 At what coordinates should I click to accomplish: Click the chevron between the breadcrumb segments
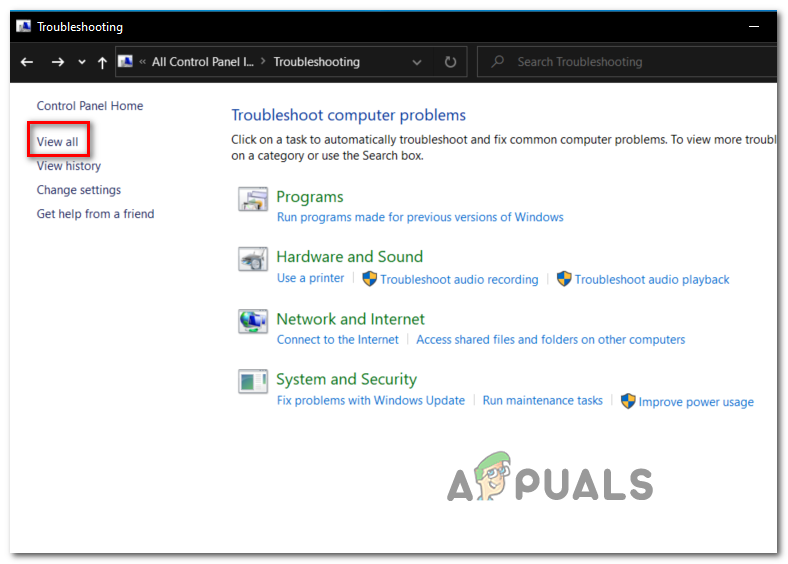coord(263,61)
